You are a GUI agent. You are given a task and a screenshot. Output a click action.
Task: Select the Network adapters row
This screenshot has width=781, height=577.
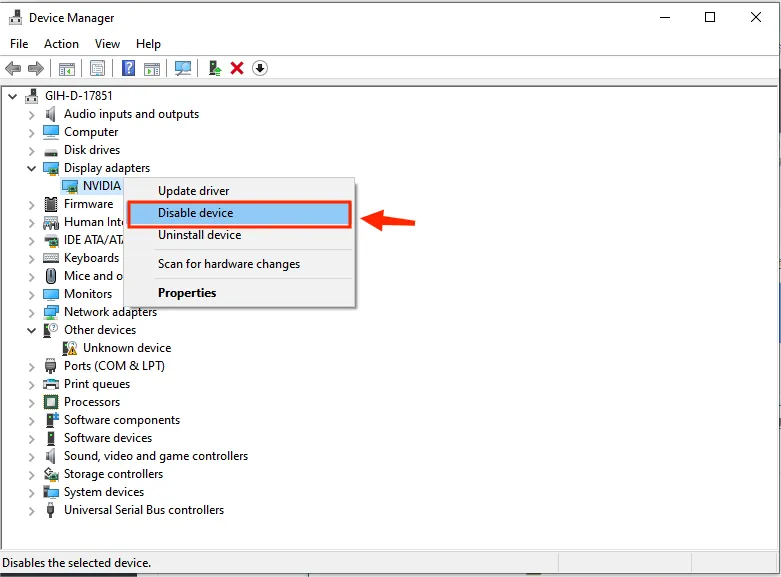(x=110, y=312)
